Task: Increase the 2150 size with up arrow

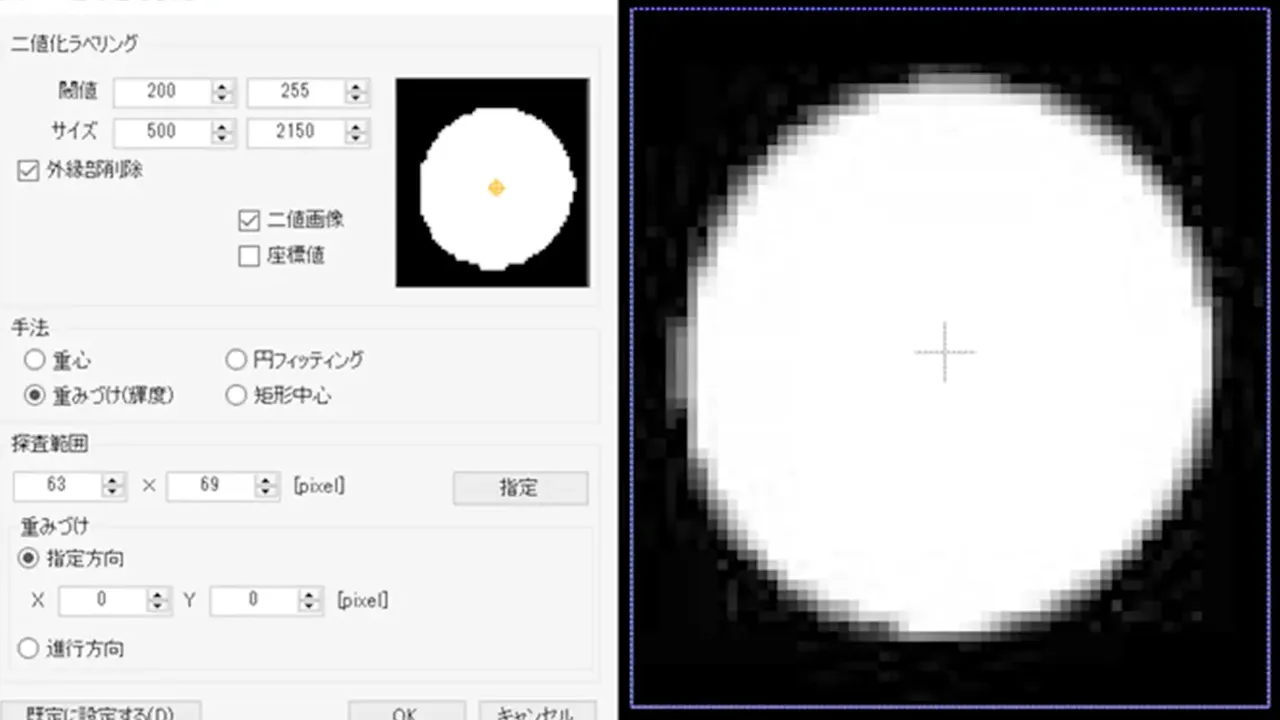Action: click(x=356, y=127)
